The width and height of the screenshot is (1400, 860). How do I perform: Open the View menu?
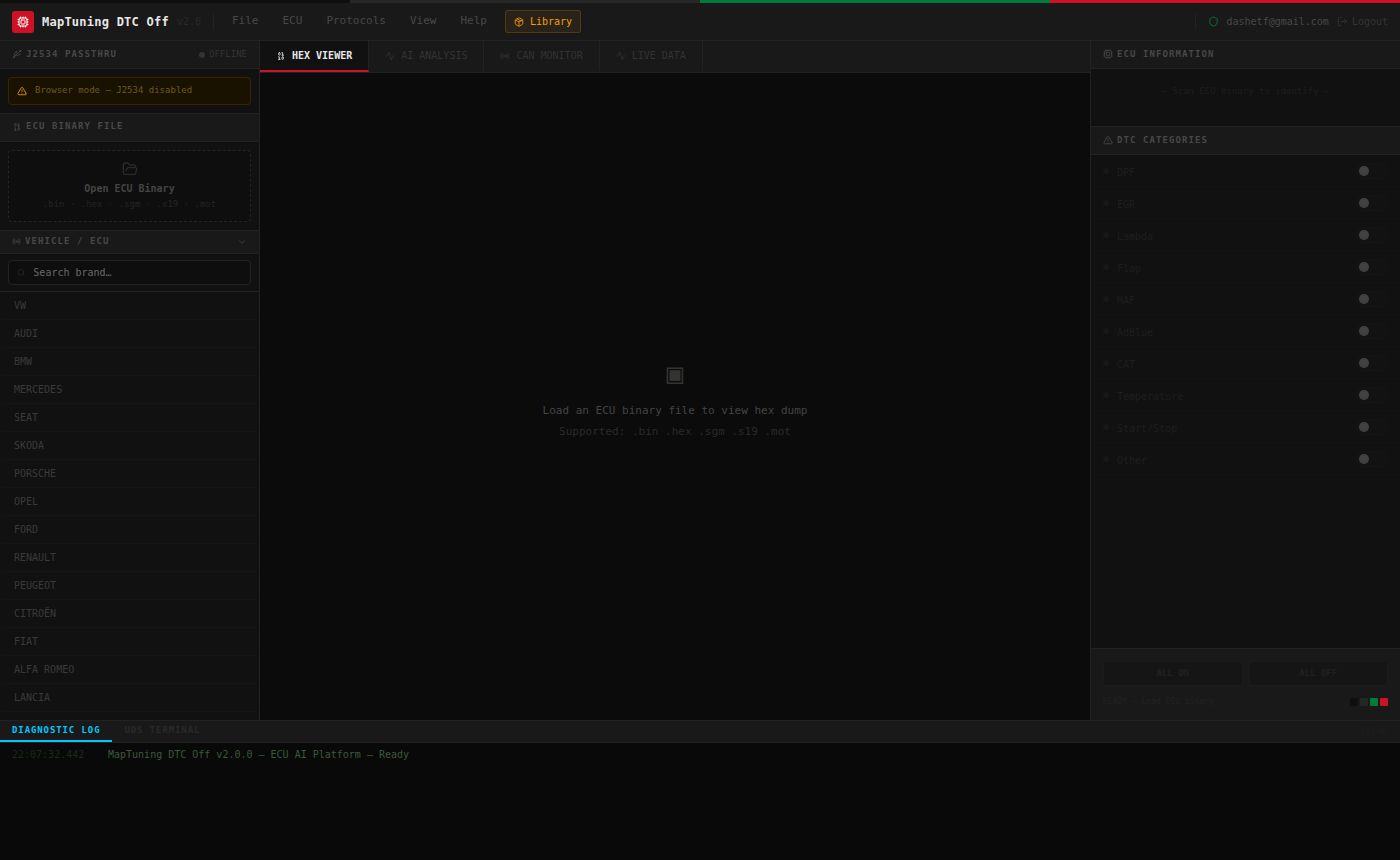(423, 21)
